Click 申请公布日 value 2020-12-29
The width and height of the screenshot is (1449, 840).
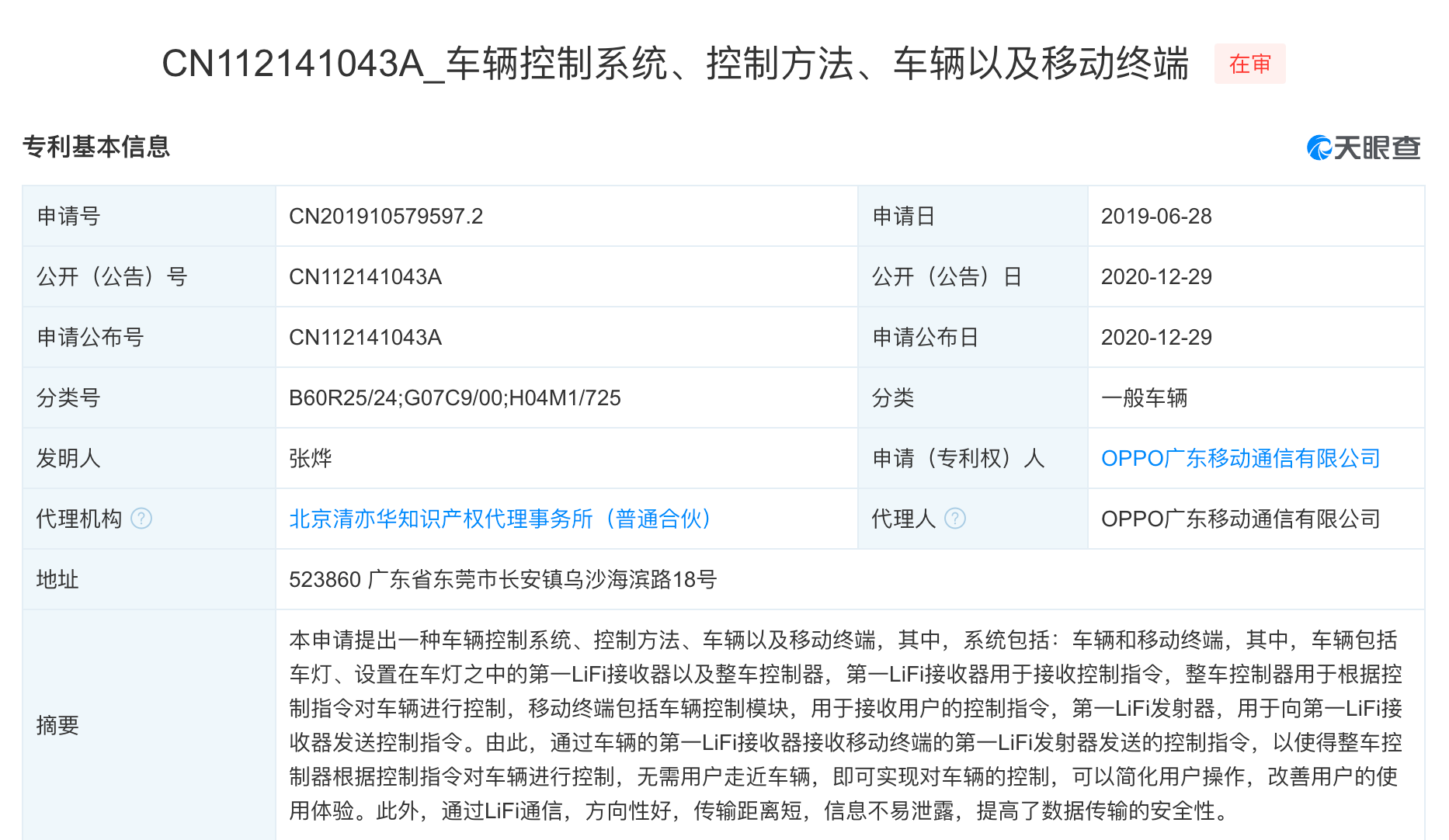1156,338
